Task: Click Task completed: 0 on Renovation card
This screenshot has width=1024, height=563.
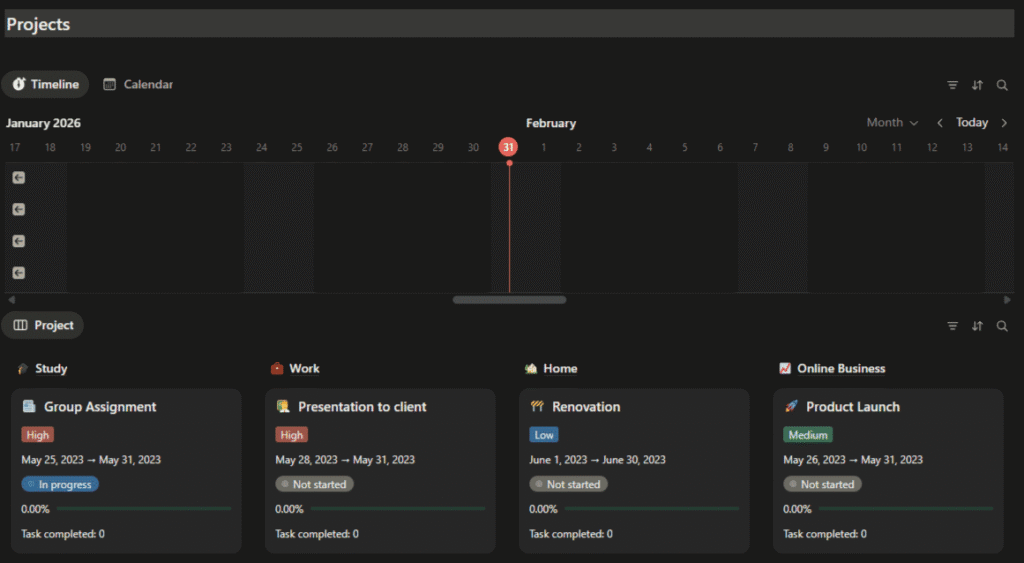Action: pos(571,534)
